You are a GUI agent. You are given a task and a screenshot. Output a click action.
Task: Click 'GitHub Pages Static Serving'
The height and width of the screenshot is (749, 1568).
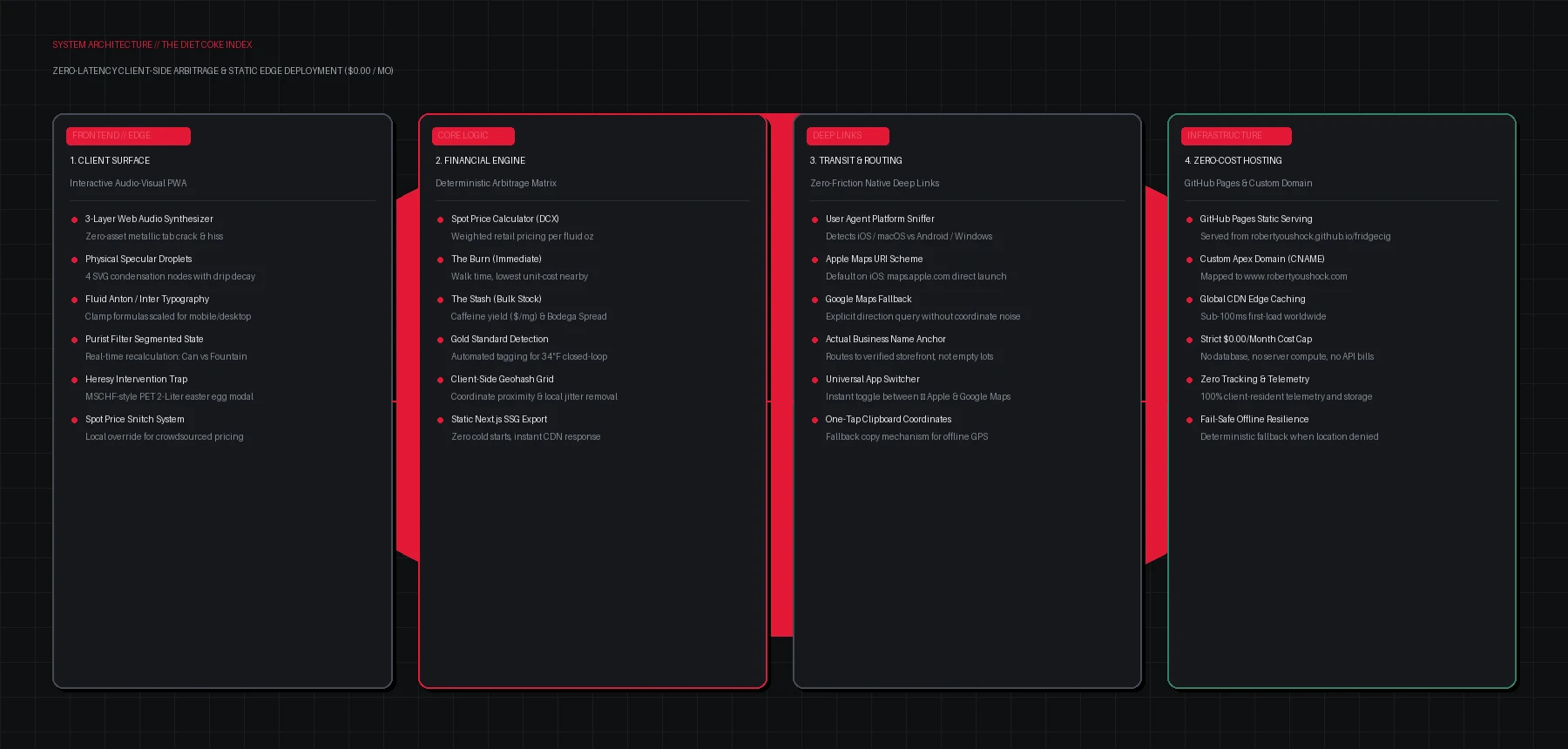pyautogui.click(x=1256, y=219)
